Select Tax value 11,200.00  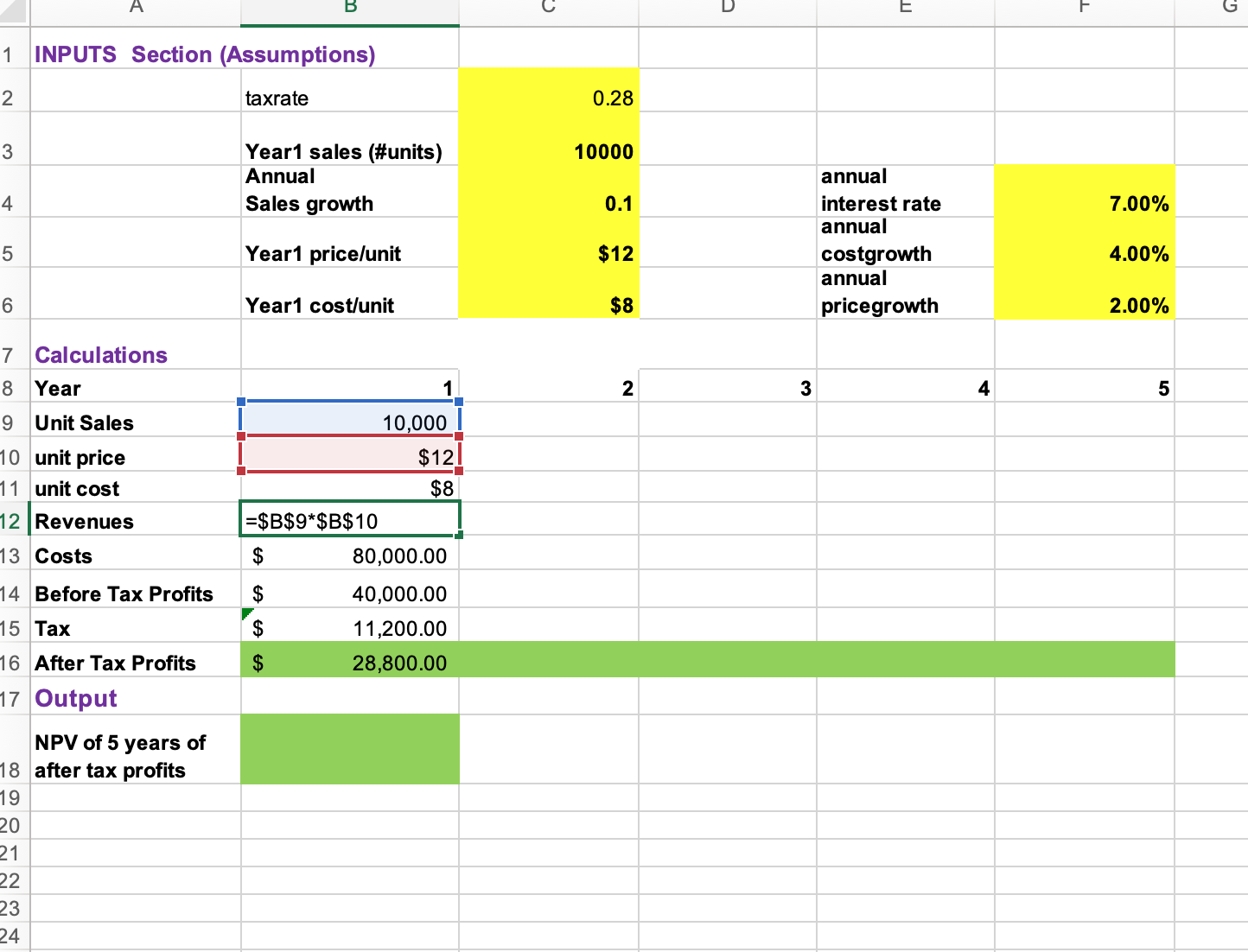click(x=350, y=626)
